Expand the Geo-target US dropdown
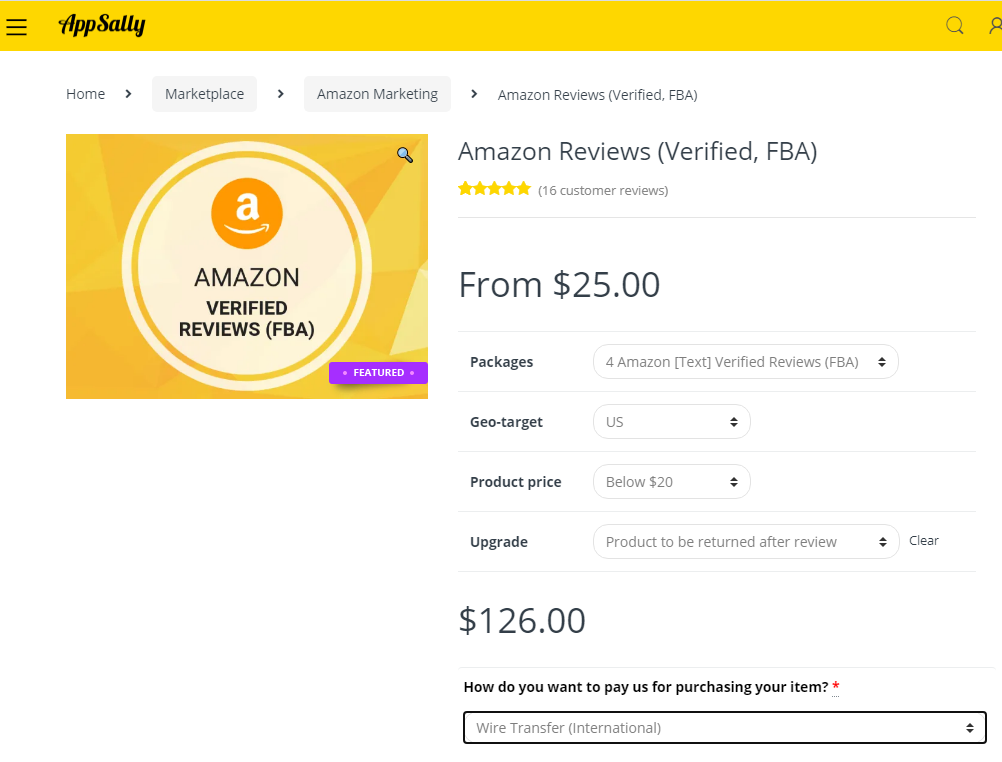The width and height of the screenshot is (1002, 762). (x=671, y=422)
